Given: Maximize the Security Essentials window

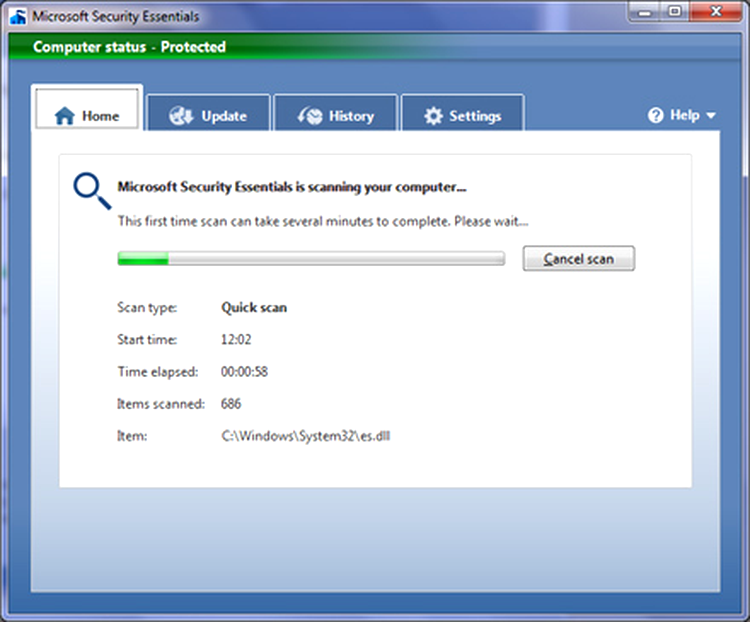Looking at the screenshot, I should (x=675, y=11).
